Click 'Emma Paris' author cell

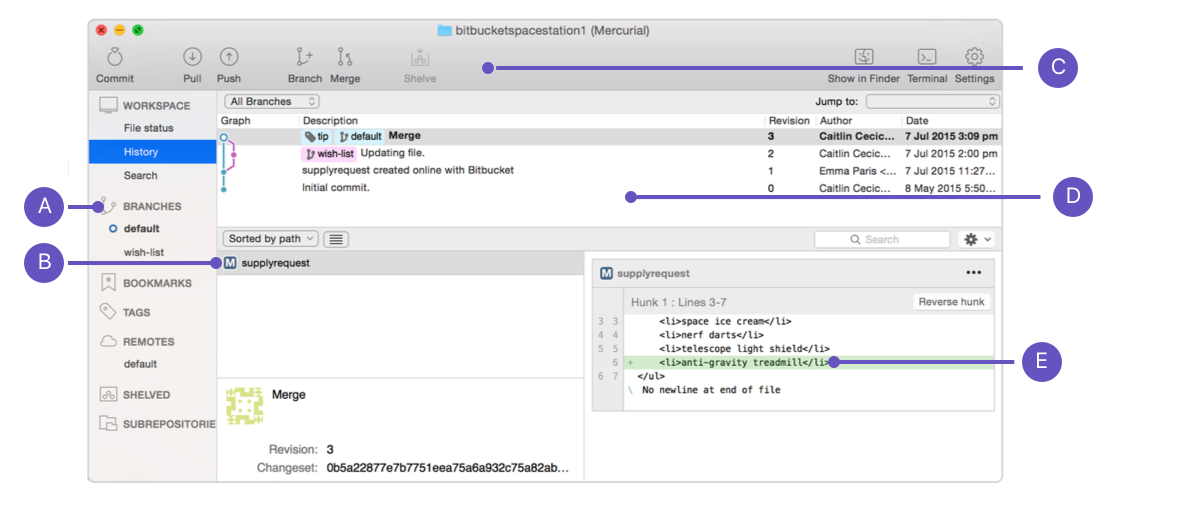(x=858, y=170)
